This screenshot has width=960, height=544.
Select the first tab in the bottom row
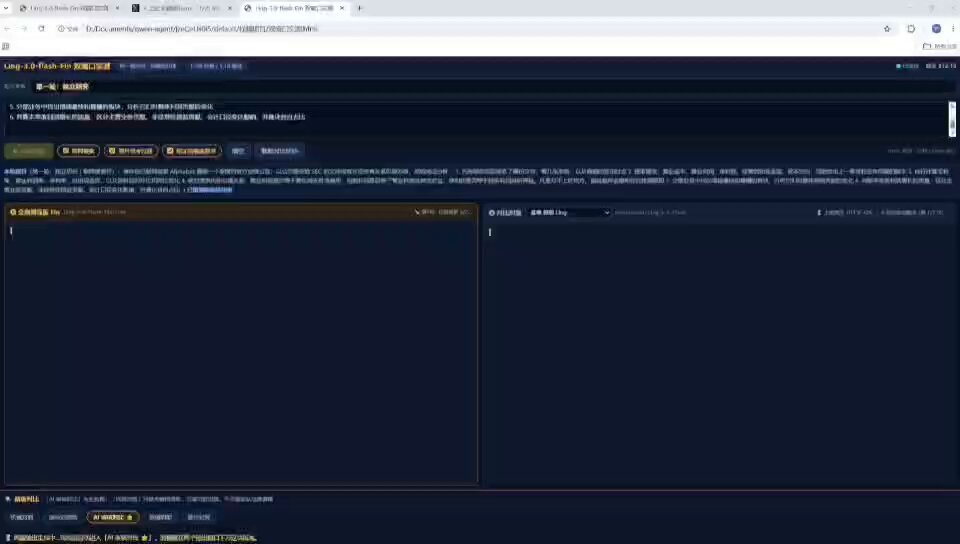pos(21,517)
